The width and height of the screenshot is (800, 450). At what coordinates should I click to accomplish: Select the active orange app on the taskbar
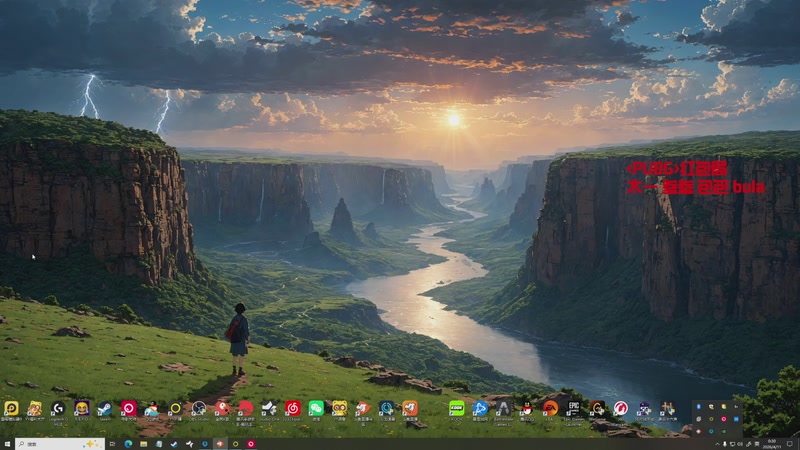pos(220,444)
